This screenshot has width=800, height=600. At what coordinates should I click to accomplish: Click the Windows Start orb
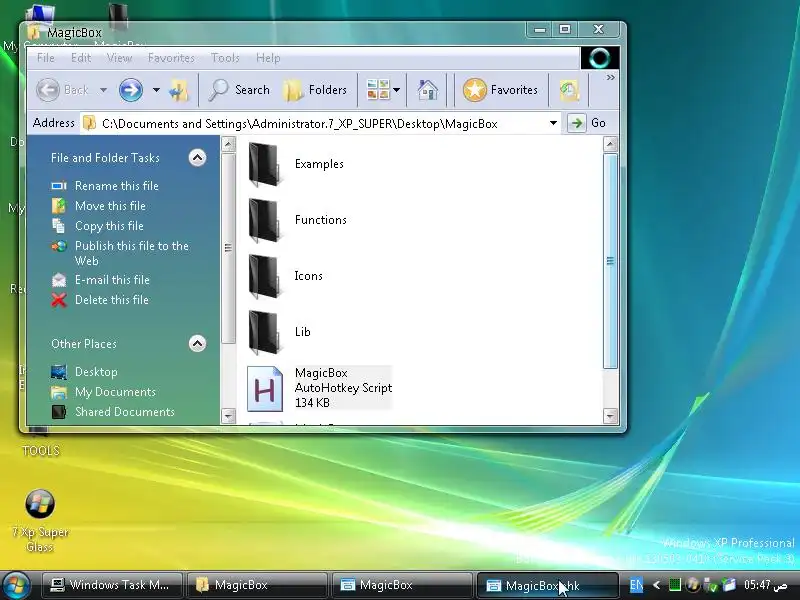point(16,585)
